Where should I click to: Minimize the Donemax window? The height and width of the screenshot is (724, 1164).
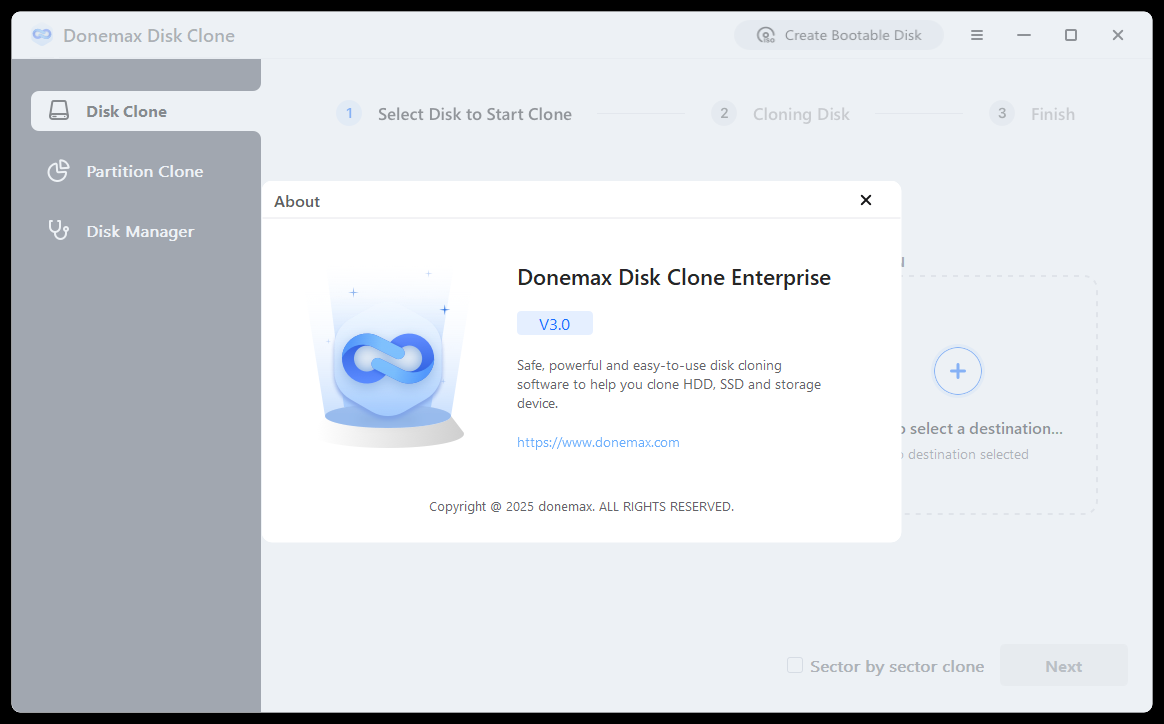point(1024,35)
